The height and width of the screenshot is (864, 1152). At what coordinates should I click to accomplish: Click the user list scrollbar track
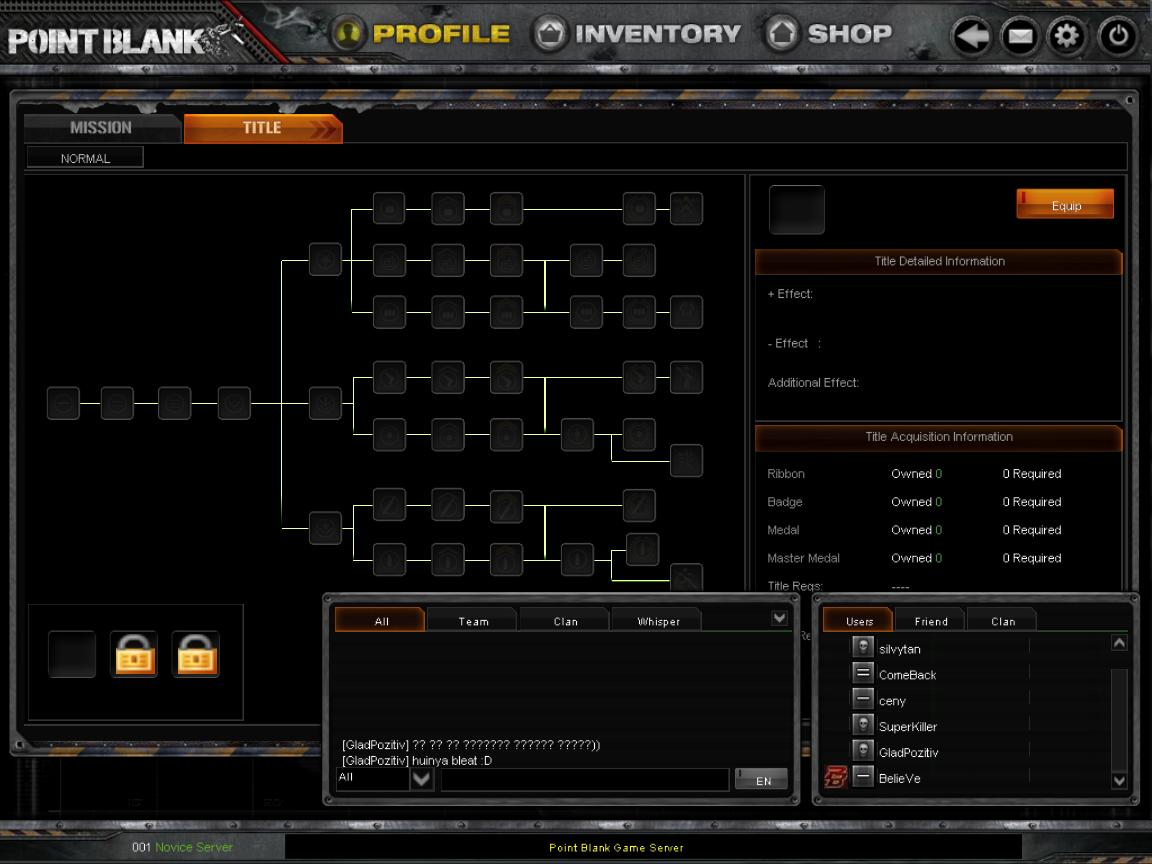[x=1119, y=711]
